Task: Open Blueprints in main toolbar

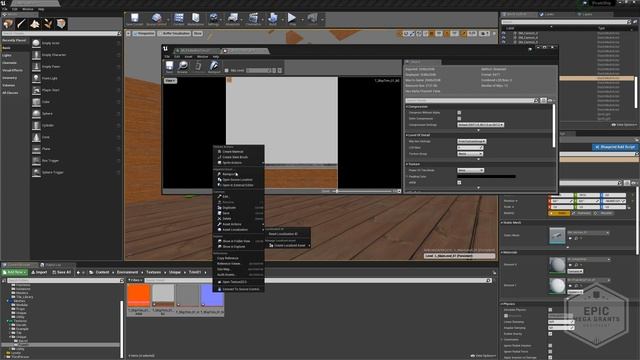Action: (233, 19)
